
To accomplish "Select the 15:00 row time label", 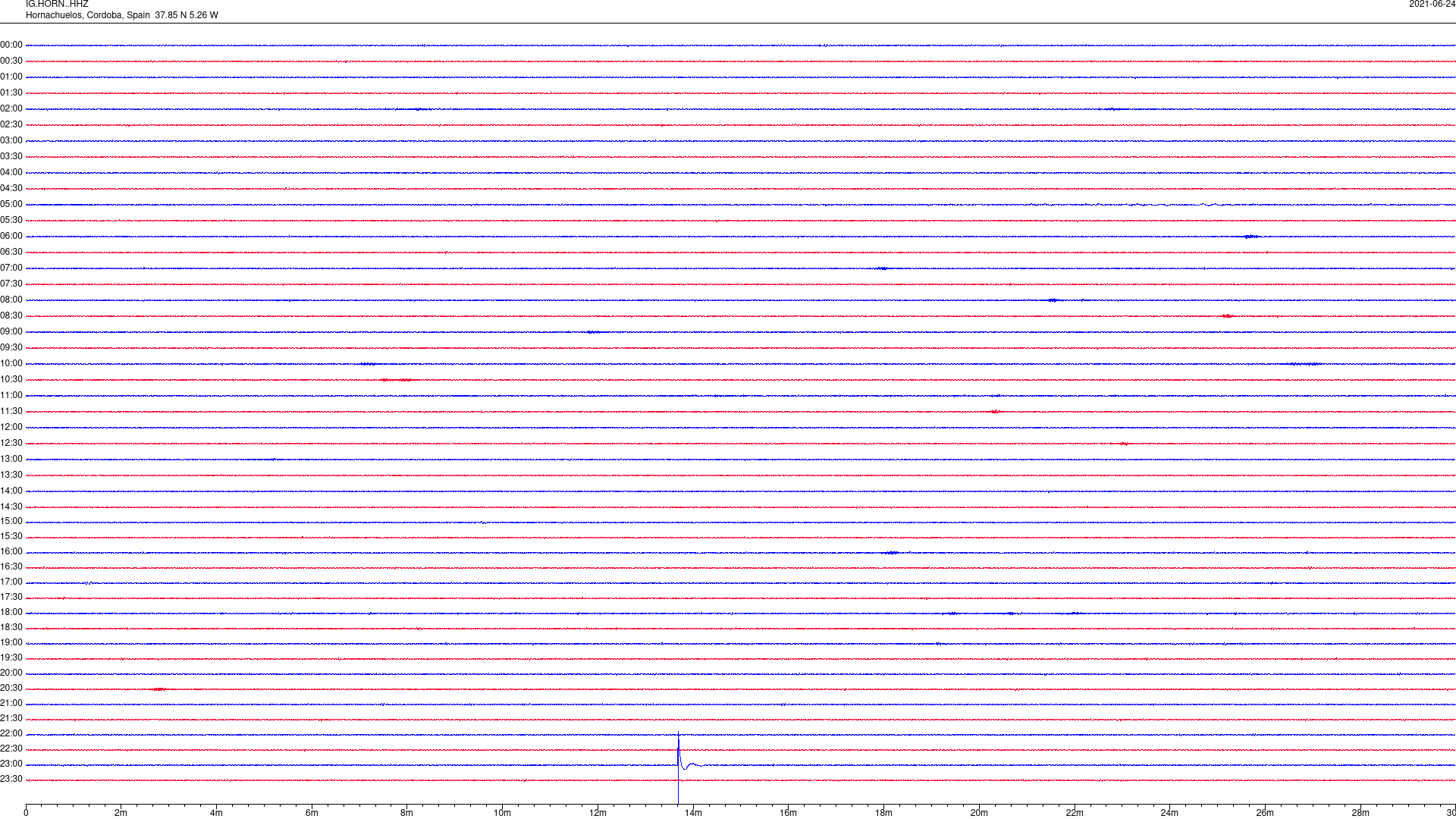I will pos(11,521).
